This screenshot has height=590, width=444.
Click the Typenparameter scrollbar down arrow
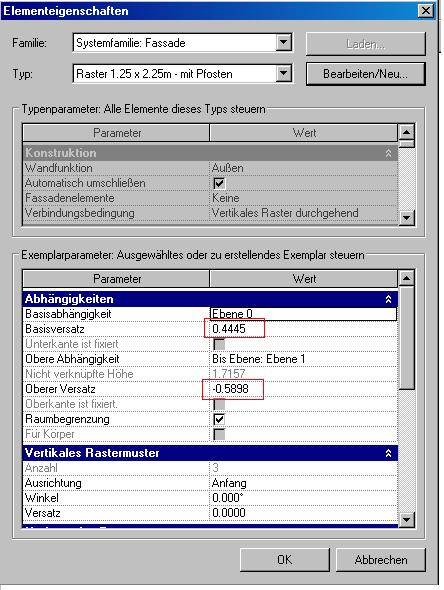click(406, 217)
